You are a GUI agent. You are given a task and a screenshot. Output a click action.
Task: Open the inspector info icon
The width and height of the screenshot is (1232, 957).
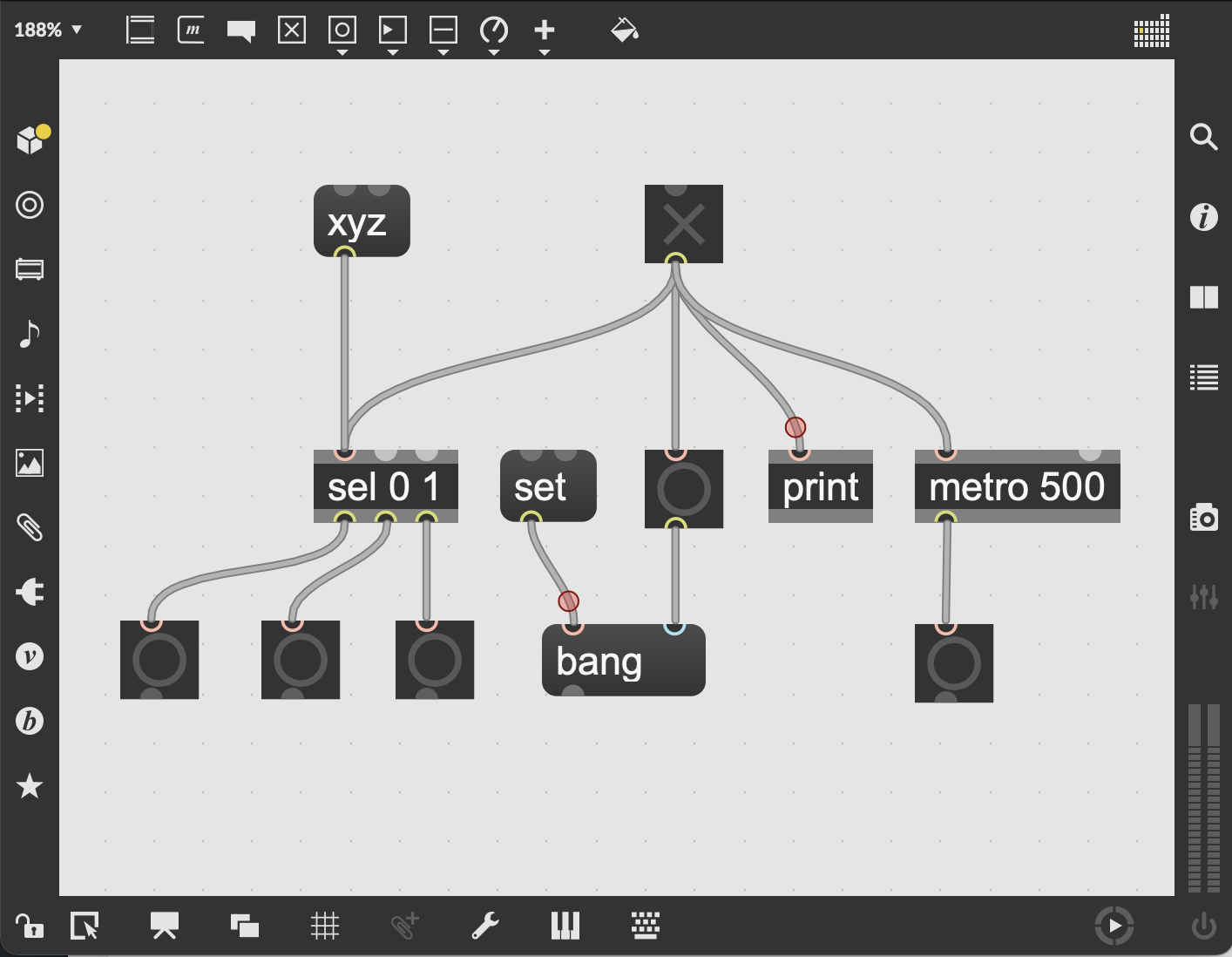pos(1203,217)
